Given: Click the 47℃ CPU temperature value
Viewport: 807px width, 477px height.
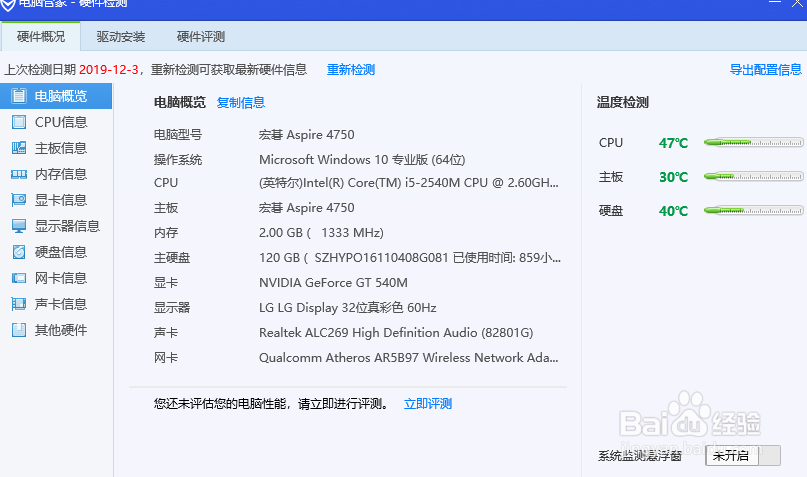Looking at the screenshot, I should [x=673, y=143].
